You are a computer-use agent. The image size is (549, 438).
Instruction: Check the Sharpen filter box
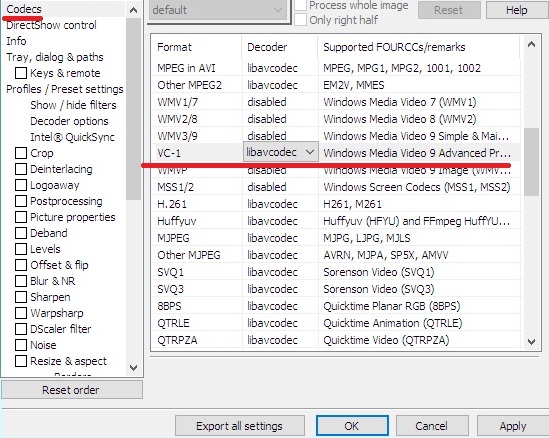click(x=21, y=297)
